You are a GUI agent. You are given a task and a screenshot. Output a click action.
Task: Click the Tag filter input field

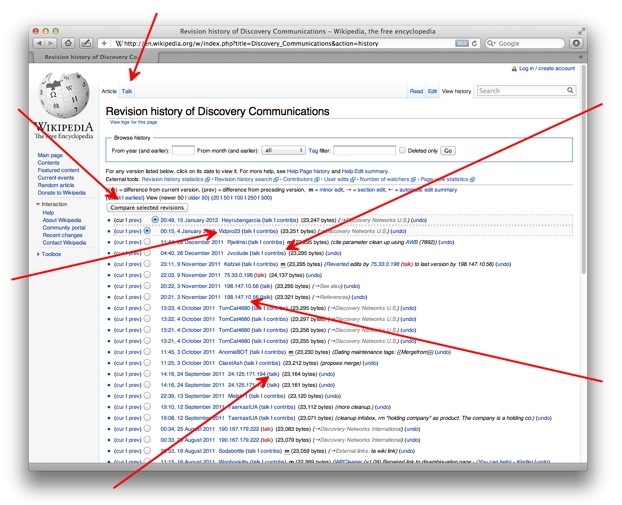click(x=365, y=150)
